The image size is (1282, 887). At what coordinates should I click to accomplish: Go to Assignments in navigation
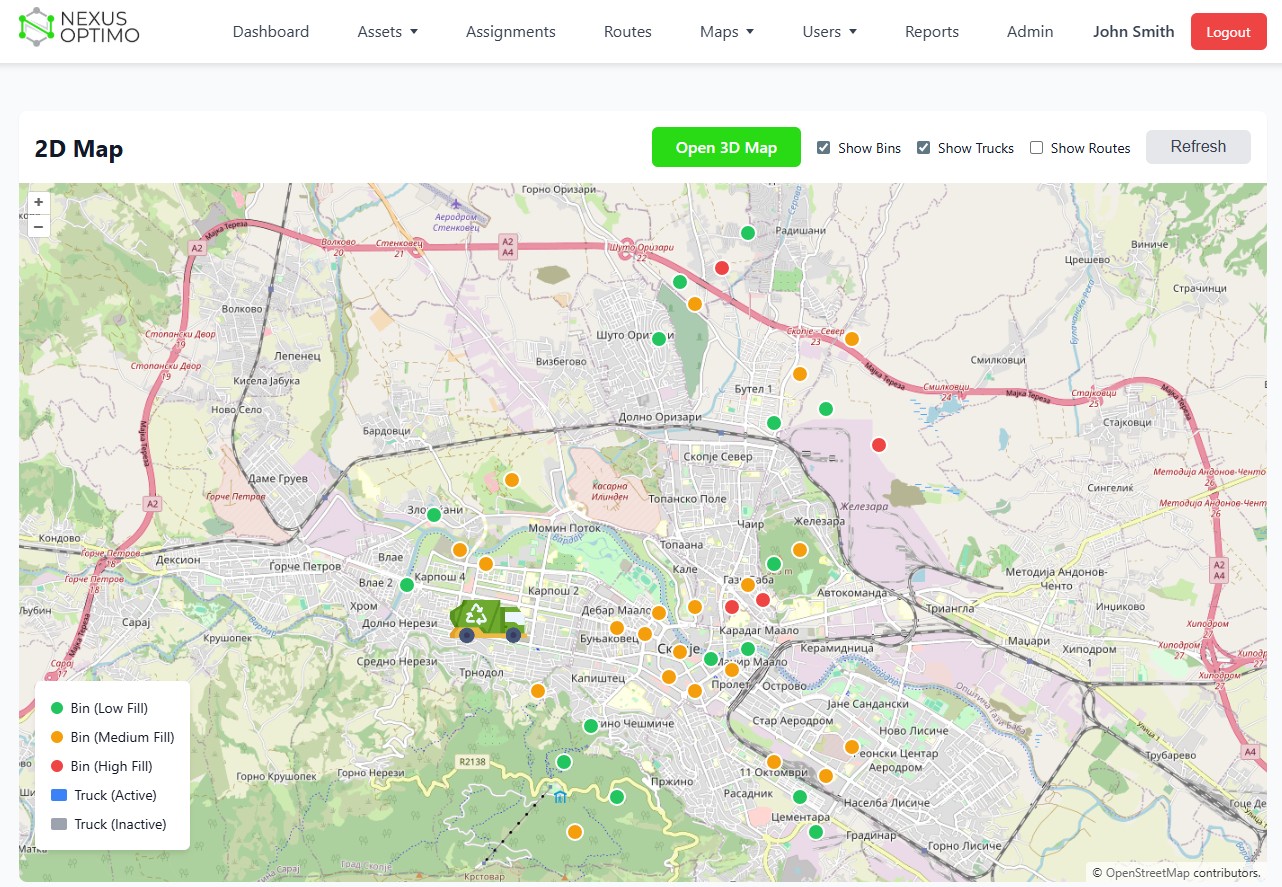(511, 32)
